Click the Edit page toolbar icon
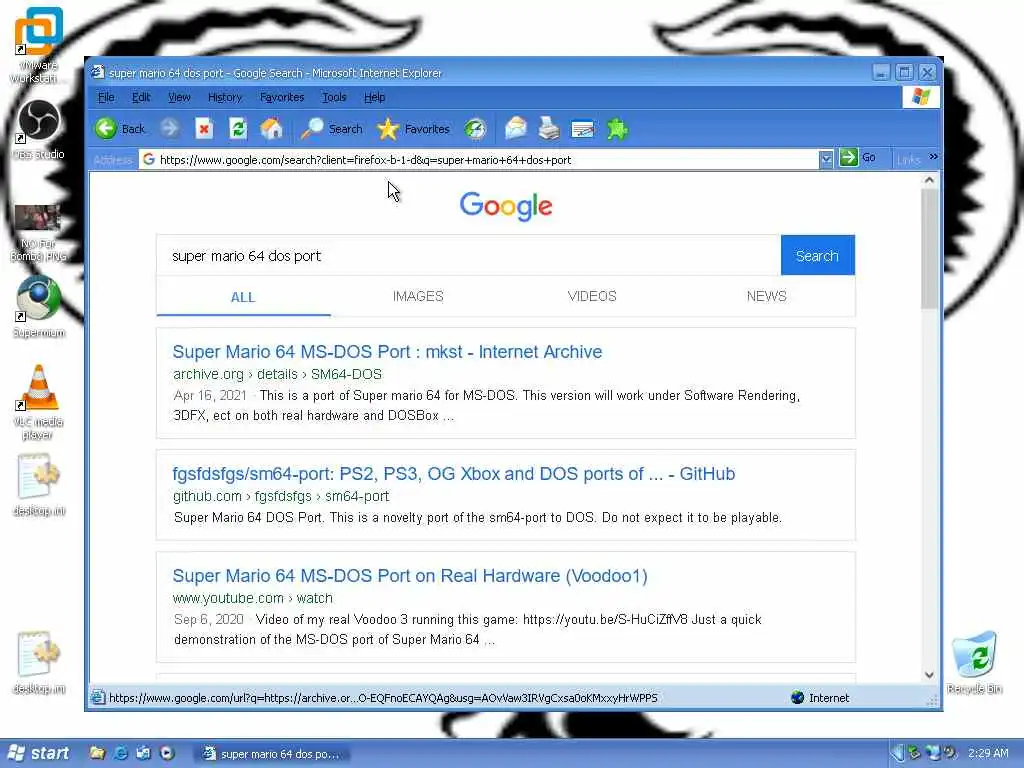 pyautogui.click(x=583, y=129)
